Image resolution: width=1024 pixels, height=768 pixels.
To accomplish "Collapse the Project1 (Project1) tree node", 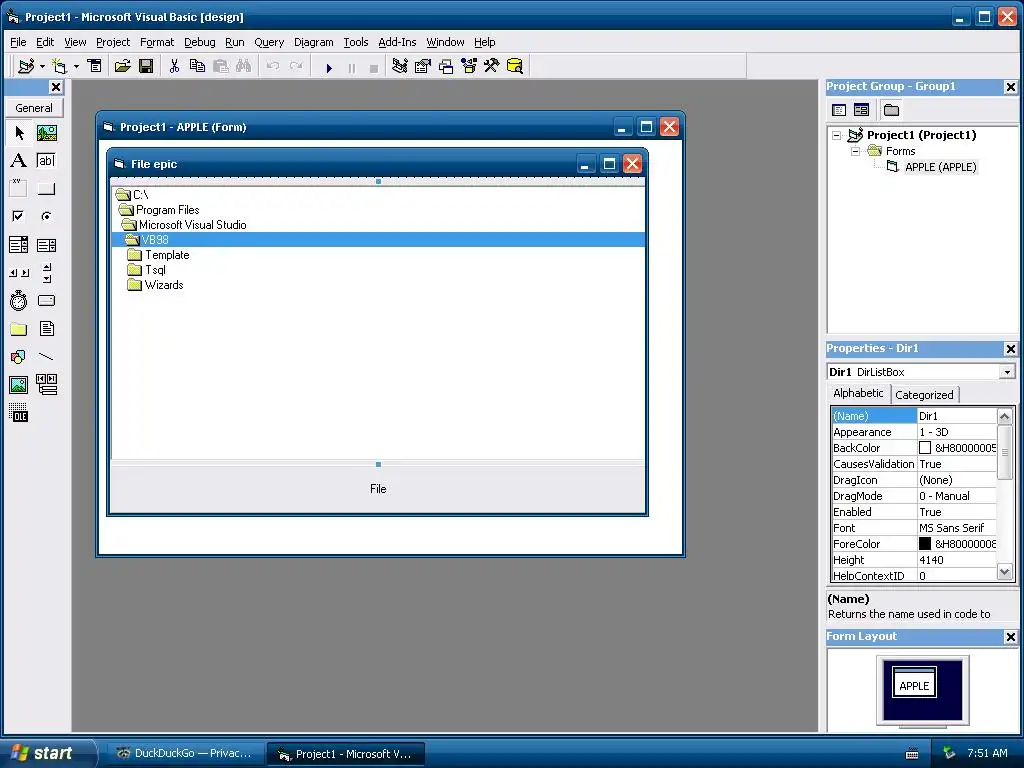I will pos(837,135).
